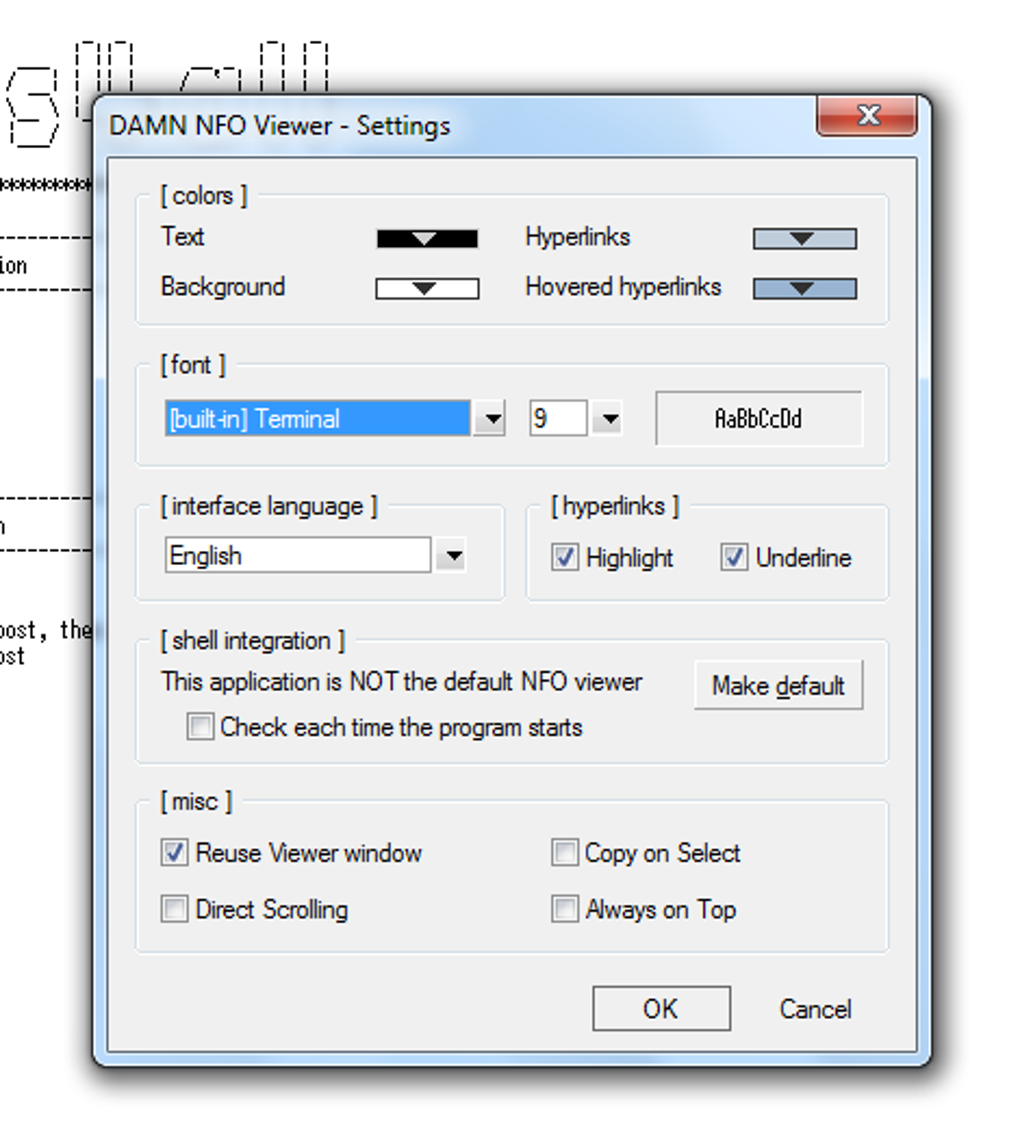Click the font size field showing 9
Screen dimensions: 1020x1129
pos(558,418)
